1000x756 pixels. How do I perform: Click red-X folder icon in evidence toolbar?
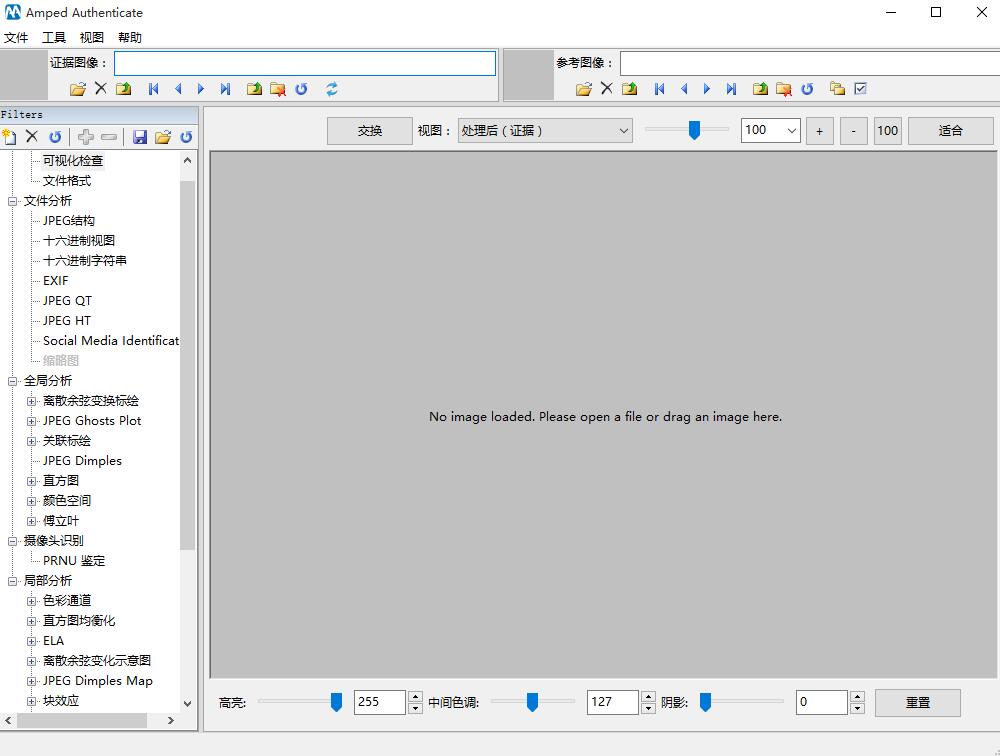point(277,89)
